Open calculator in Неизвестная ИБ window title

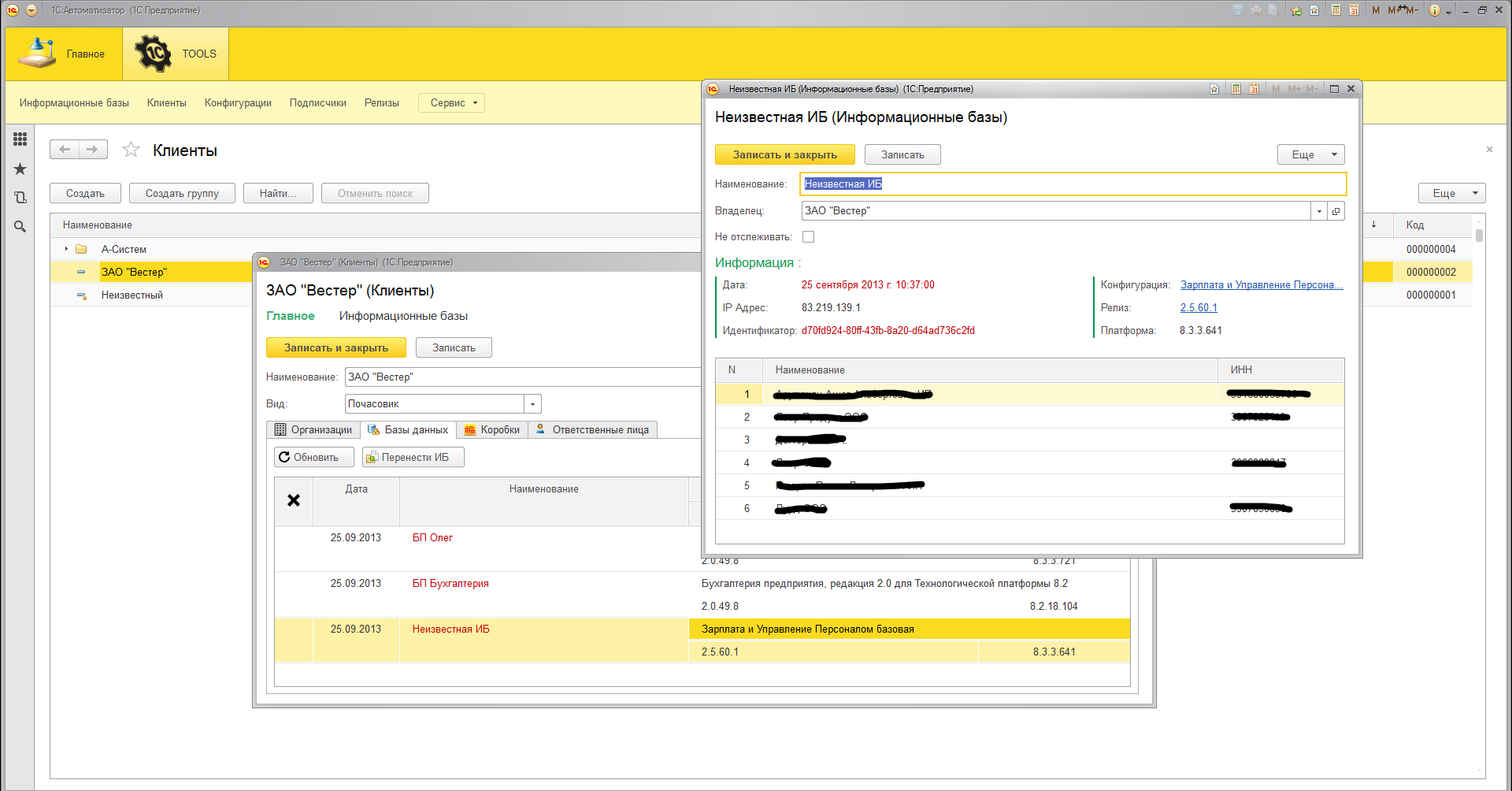[x=1236, y=89]
